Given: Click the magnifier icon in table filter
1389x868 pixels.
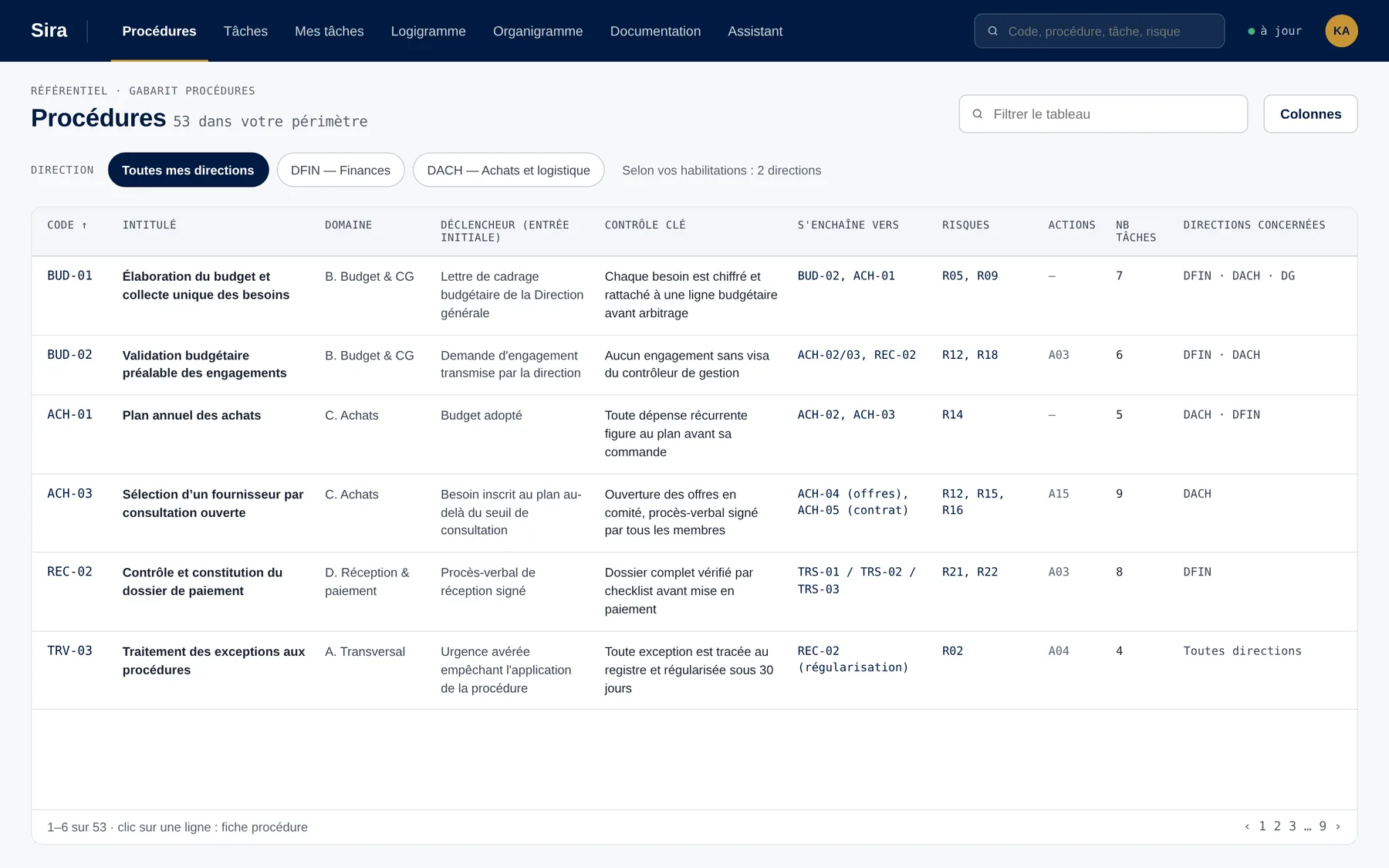Looking at the screenshot, I should pos(978,114).
